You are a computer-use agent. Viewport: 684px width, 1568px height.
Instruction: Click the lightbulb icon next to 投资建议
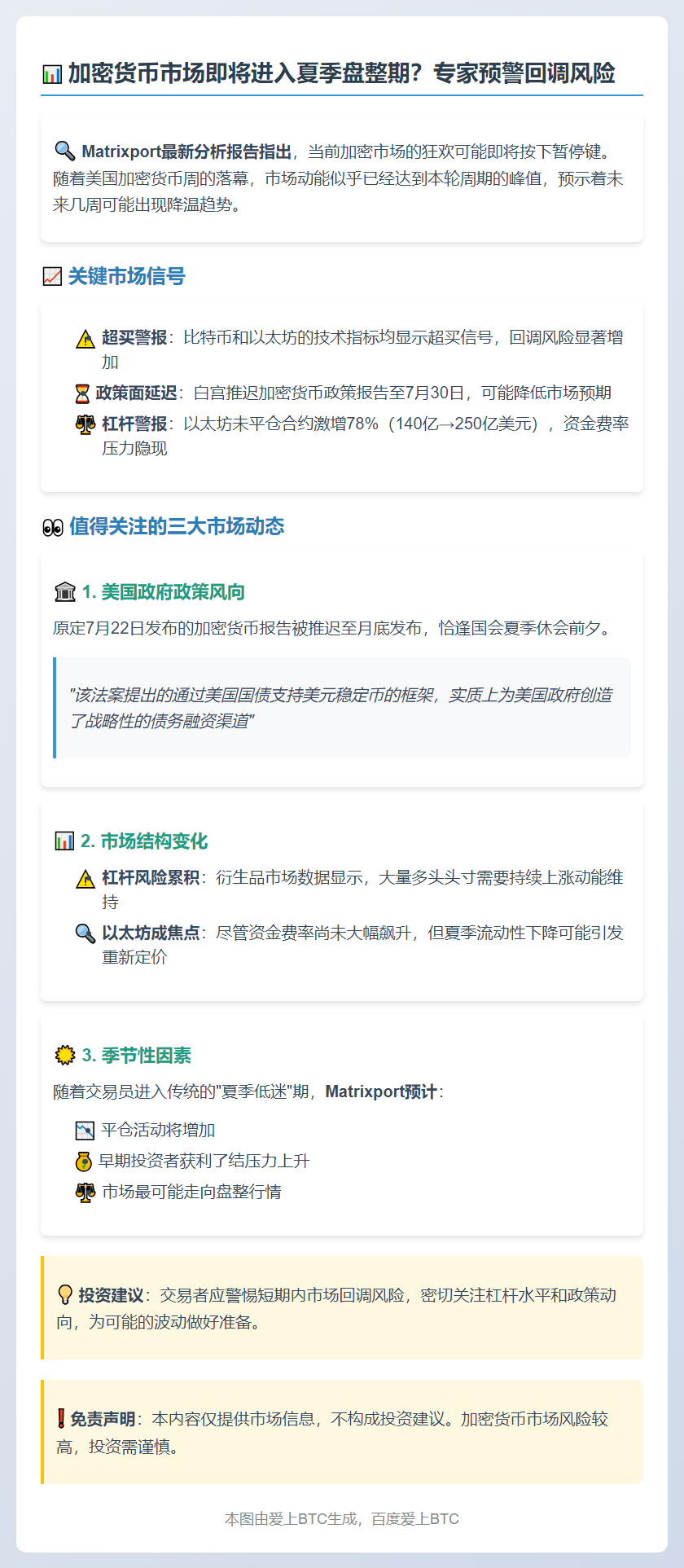click(x=65, y=1295)
